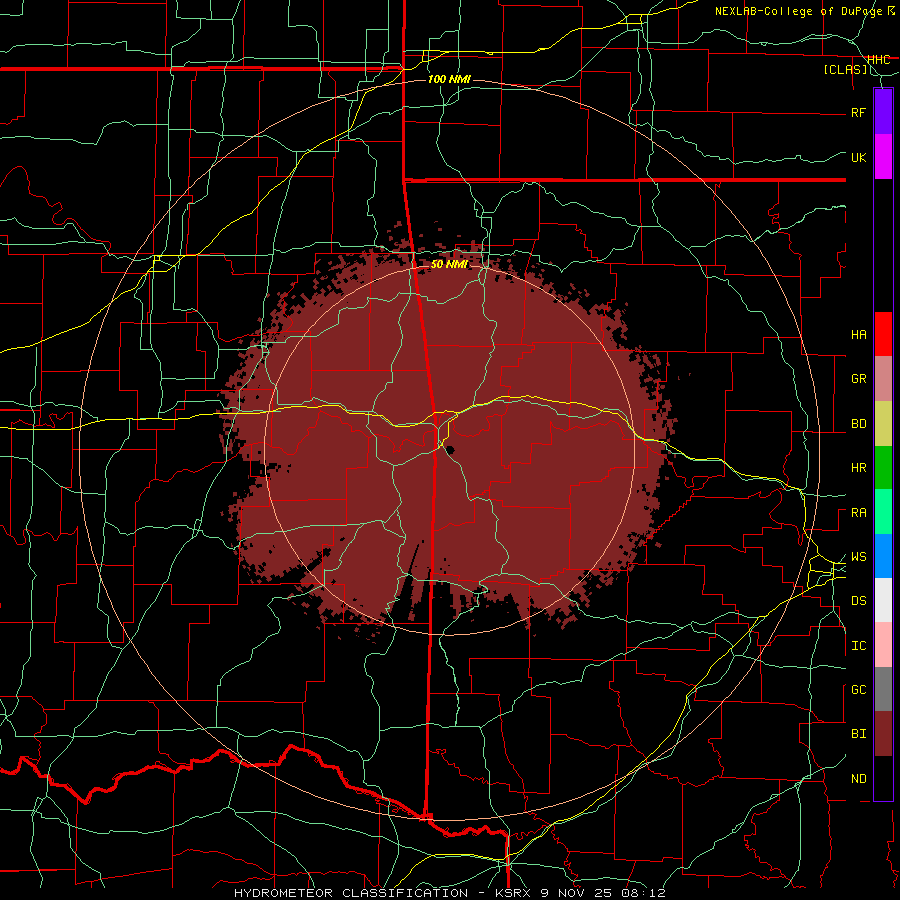
Task: Select the BD legend label
Action: 858,424
